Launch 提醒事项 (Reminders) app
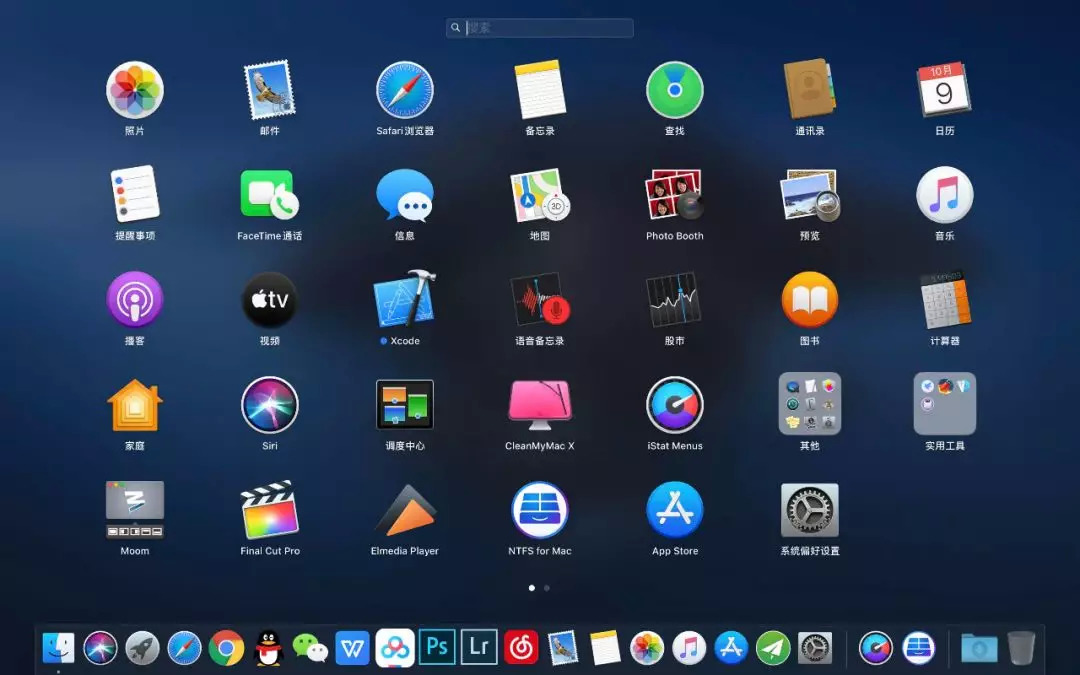Viewport: 1080px width, 675px height. point(135,195)
